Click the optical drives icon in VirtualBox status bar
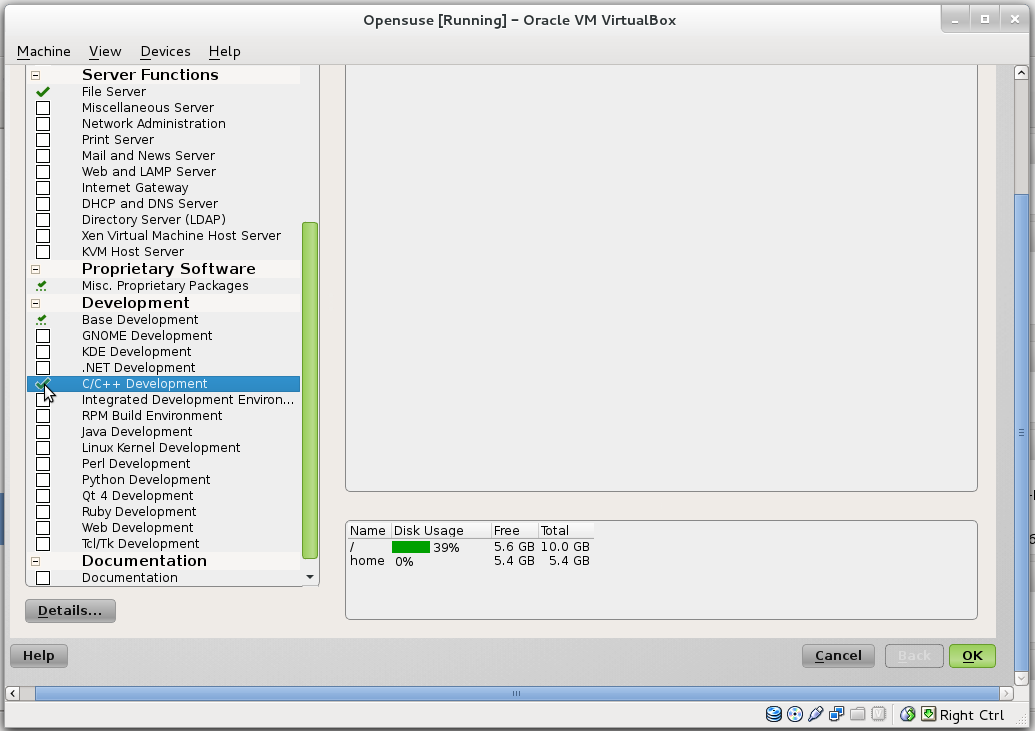 [x=795, y=714]
